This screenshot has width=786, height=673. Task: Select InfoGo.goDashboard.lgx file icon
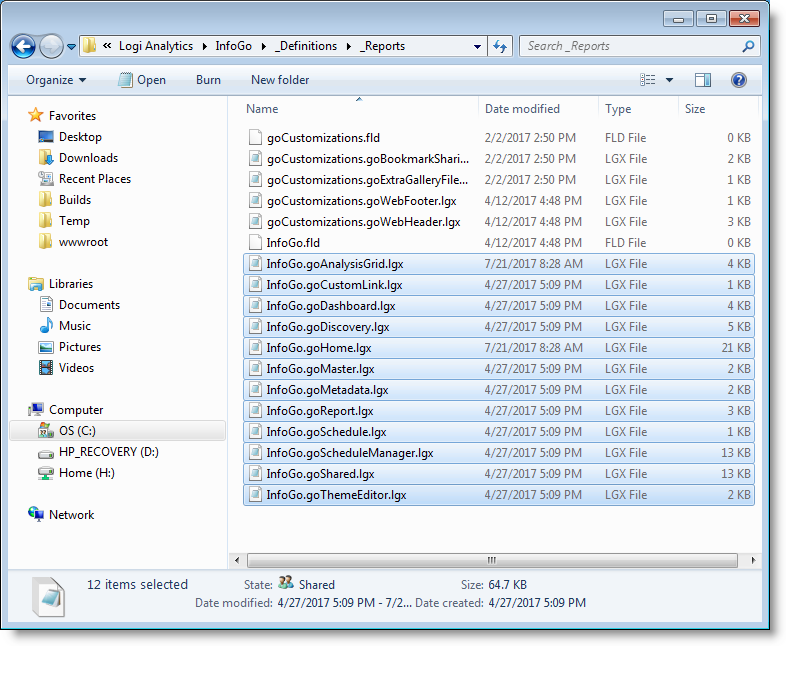(255, 306)
